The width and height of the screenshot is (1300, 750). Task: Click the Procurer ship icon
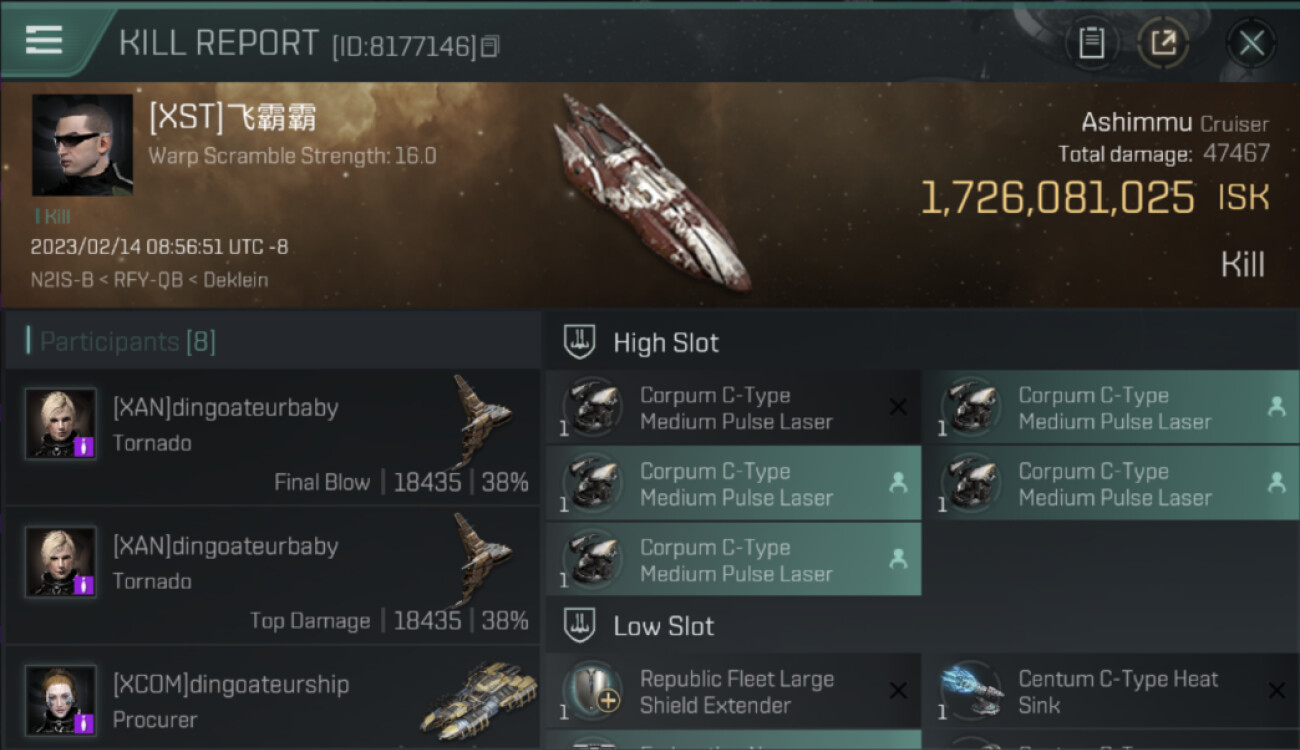coord(478,700)
